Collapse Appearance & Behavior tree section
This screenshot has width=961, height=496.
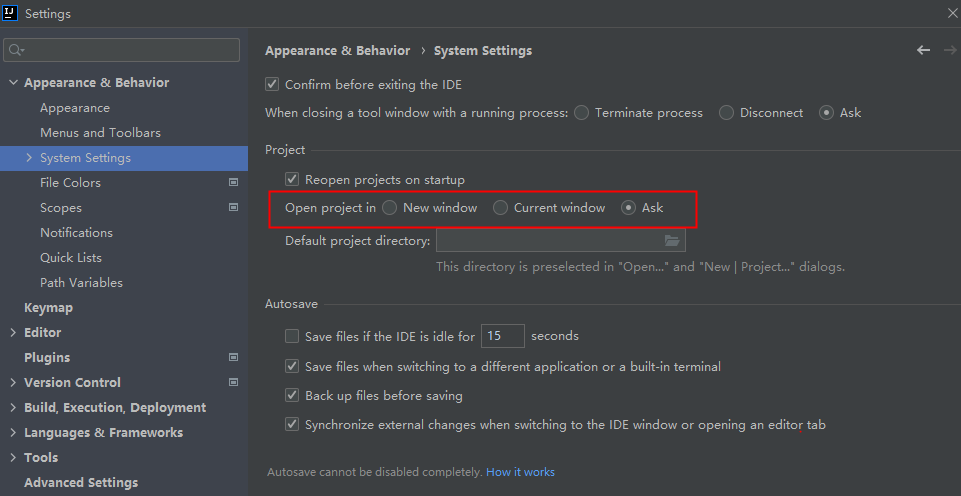tap(13, 83)
